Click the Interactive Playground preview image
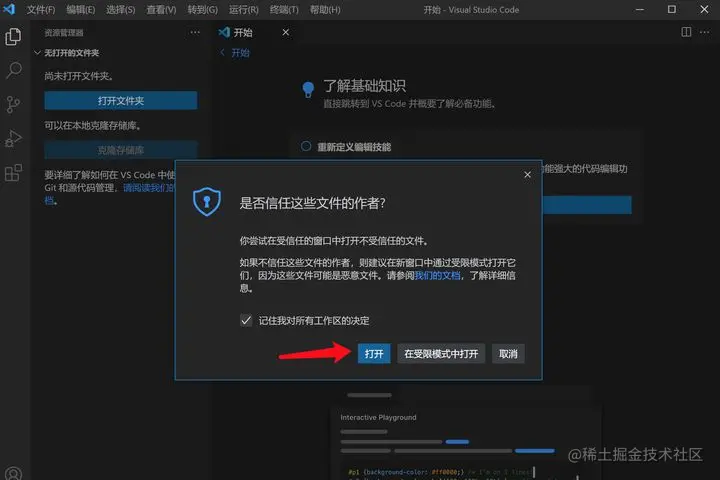Image resolution: width=720 pixels, height=480 pixels. coord(465,440)
